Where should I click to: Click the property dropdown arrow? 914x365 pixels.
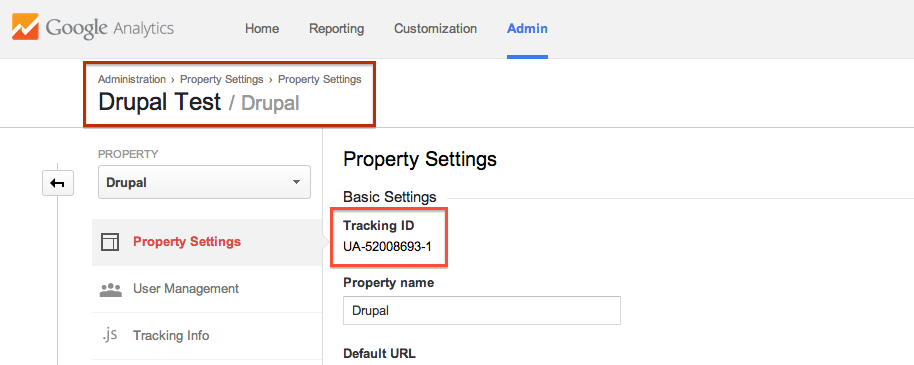[x=296, y=182]
